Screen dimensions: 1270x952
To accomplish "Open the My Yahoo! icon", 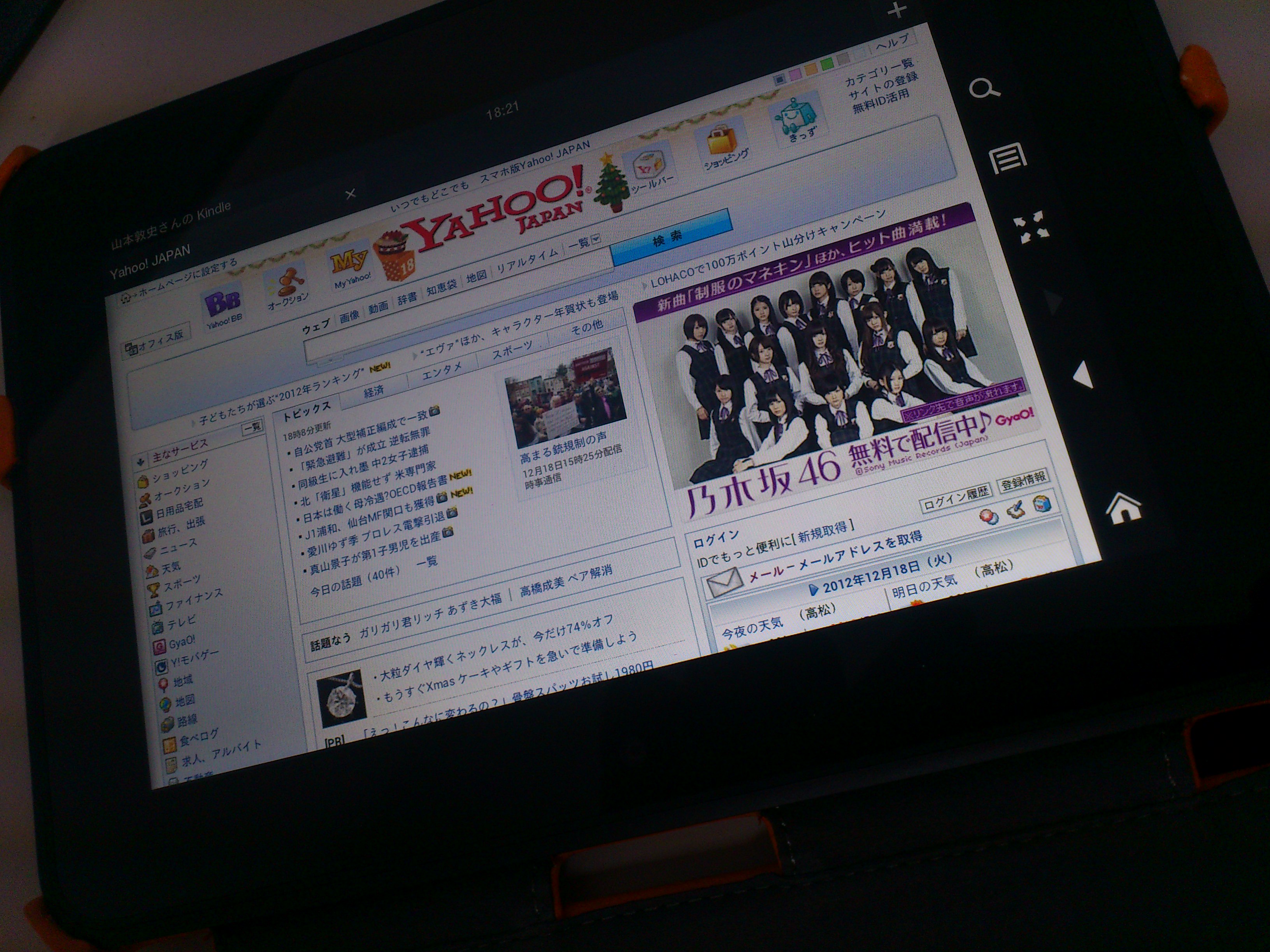I will tap(351, 268).
